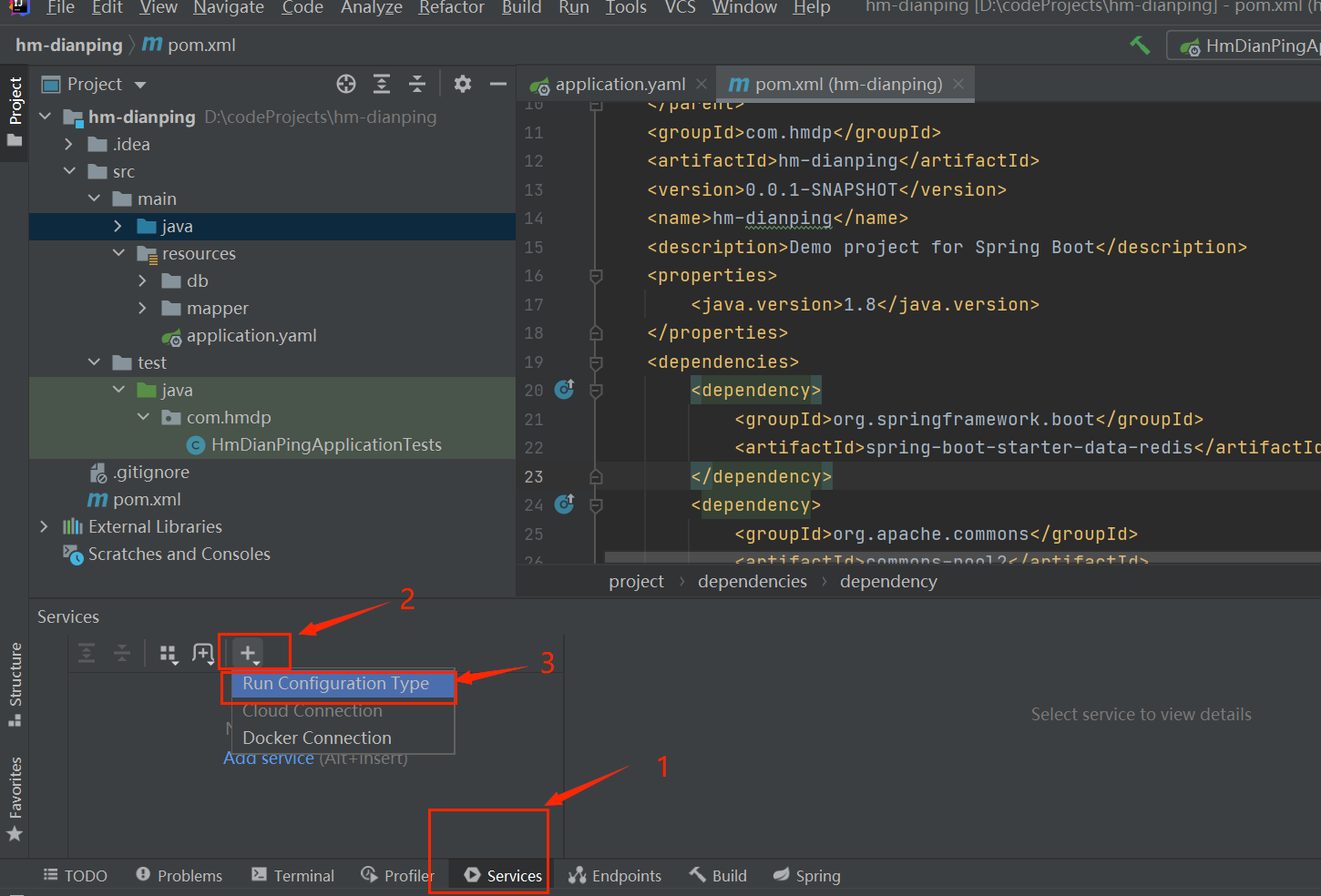This screenshot has height=896, width=1321.
Task: Click Open in New Tab icon in Services
Action: (203, 654)
